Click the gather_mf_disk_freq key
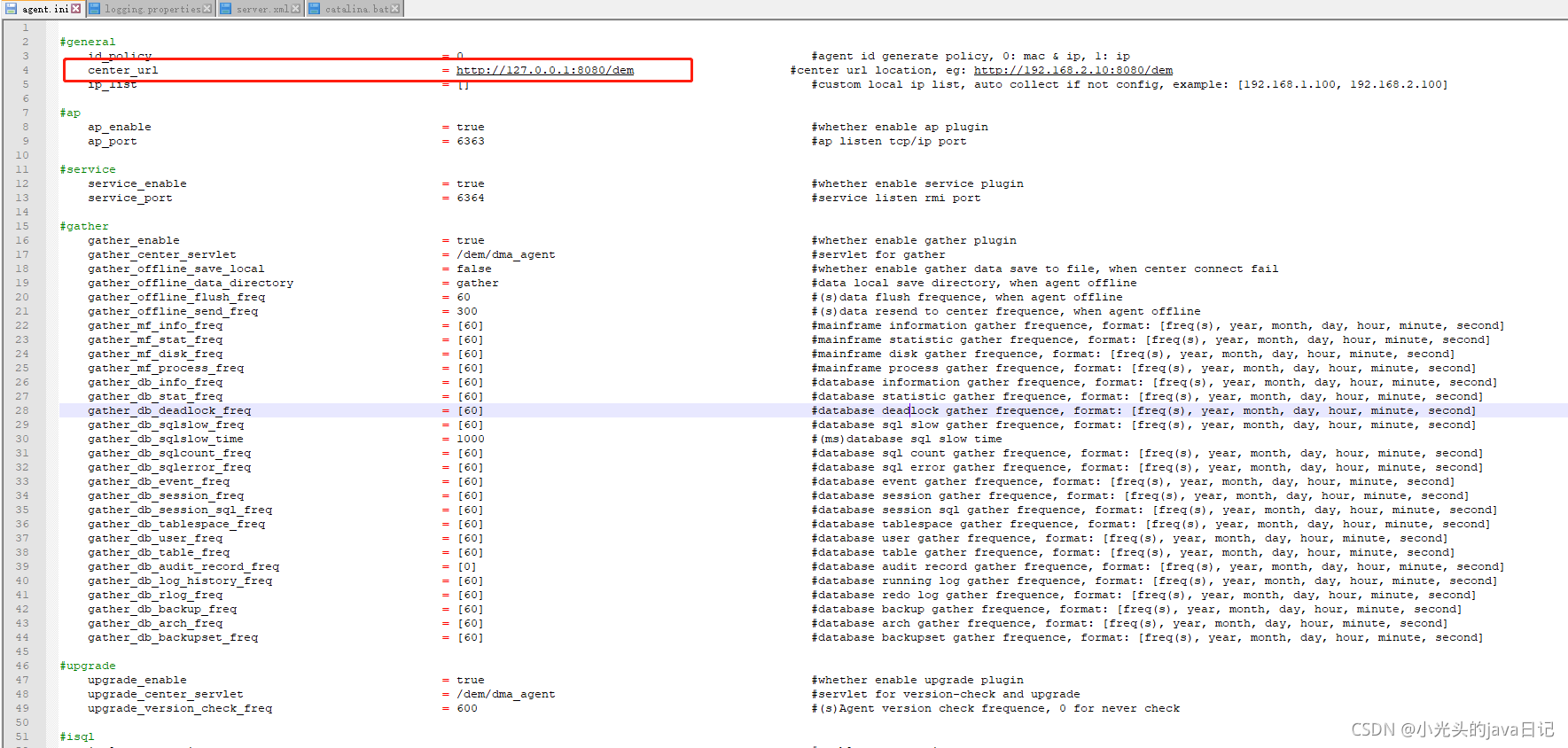The width and height of the screenshot is (1568, 748). coord(155,354)
